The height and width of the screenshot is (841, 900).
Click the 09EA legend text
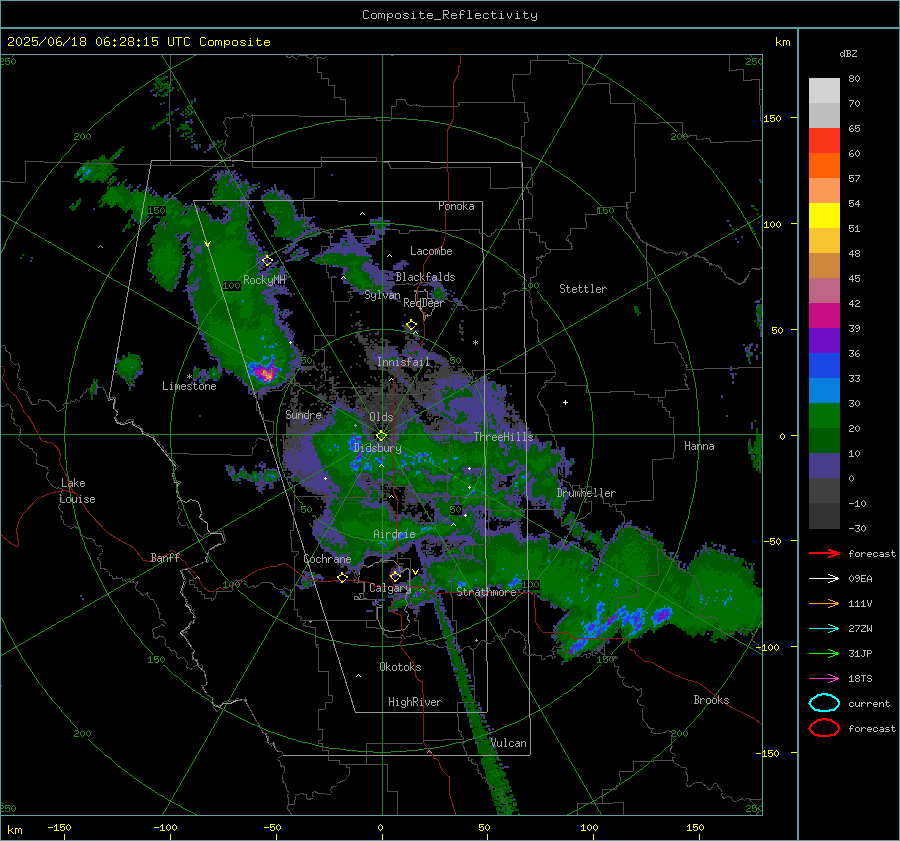click(x=860, y=579)
